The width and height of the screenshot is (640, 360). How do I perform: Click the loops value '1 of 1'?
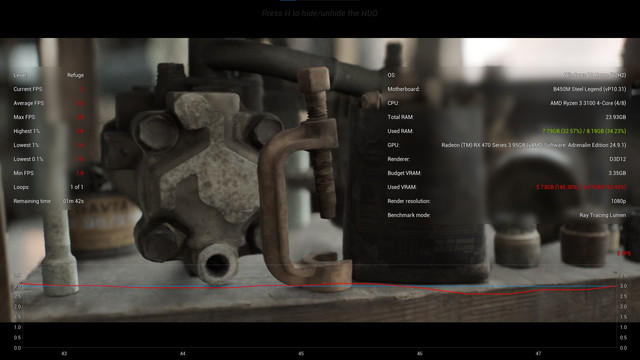(77, 187)
